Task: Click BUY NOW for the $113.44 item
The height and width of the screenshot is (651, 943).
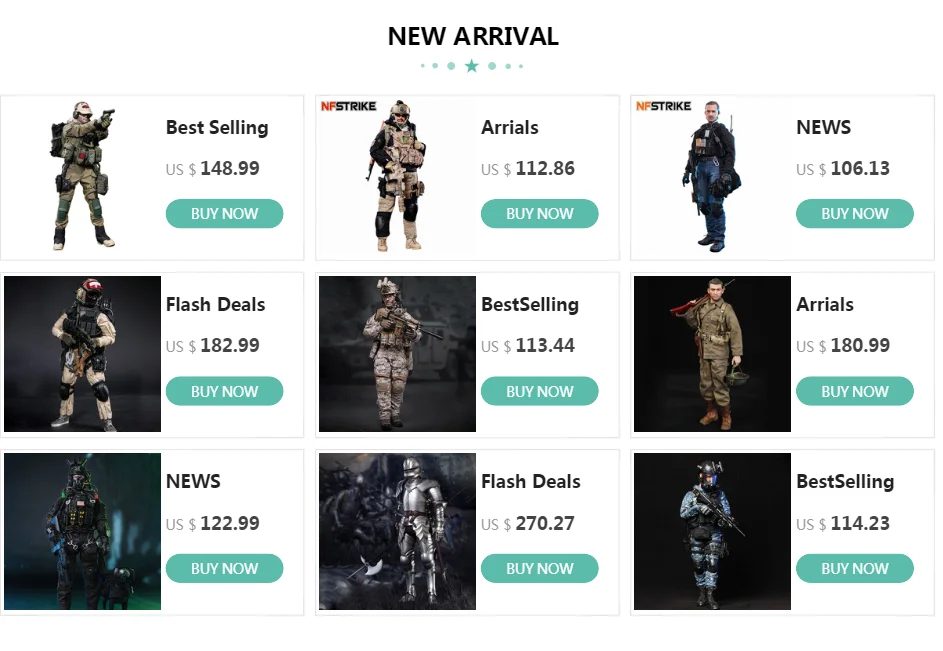Action: pyautogui.click(x=539, y=391)
